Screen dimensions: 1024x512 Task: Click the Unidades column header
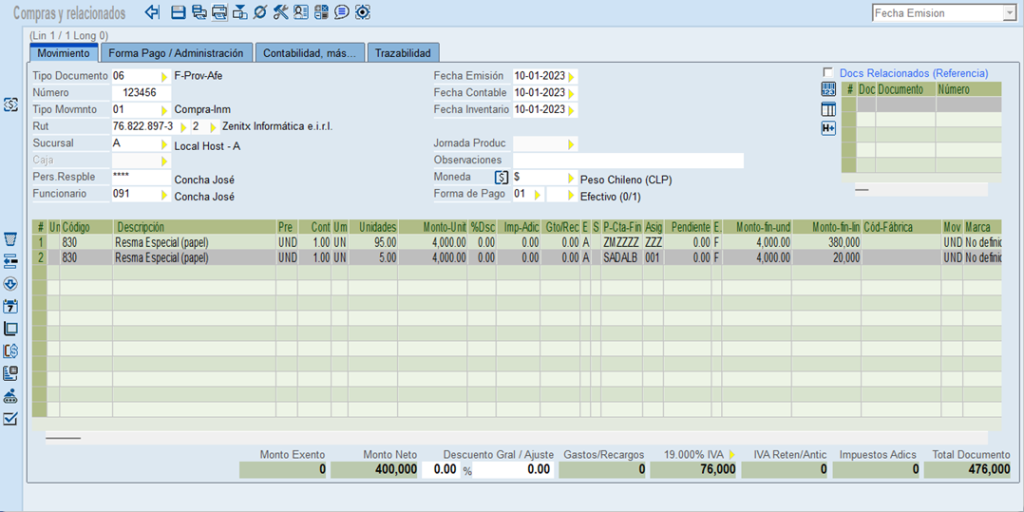tap(373, 227)
